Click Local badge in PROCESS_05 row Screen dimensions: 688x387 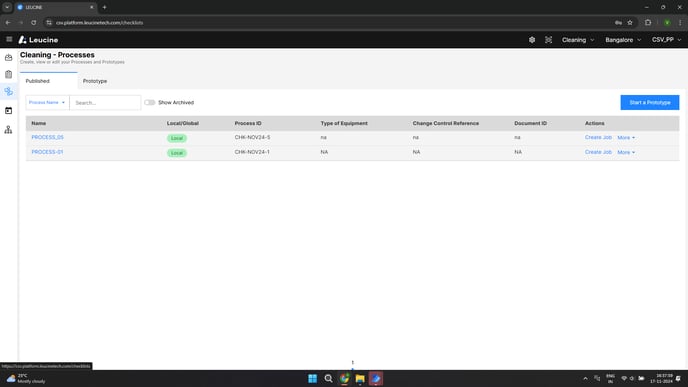177,138
